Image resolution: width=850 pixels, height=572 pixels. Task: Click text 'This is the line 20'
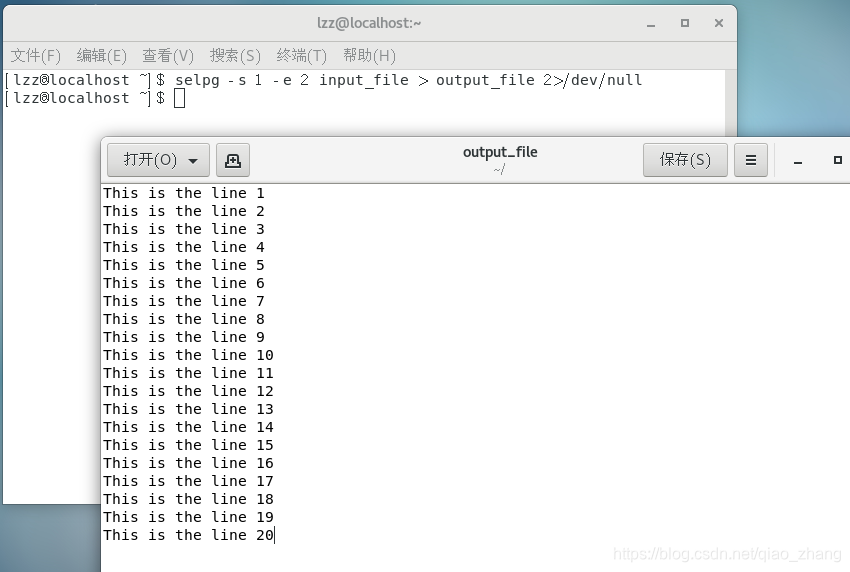point(188,535)
